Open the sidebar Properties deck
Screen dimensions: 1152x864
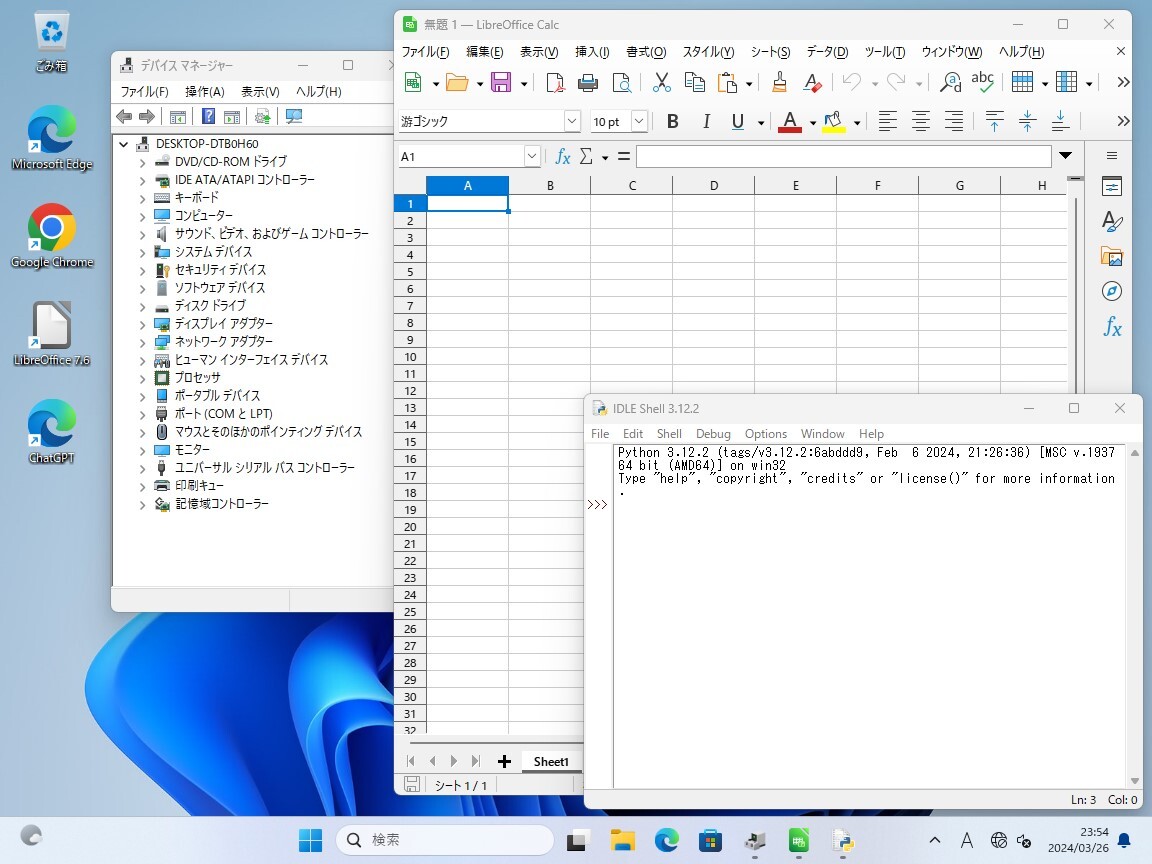[1112, 187]
